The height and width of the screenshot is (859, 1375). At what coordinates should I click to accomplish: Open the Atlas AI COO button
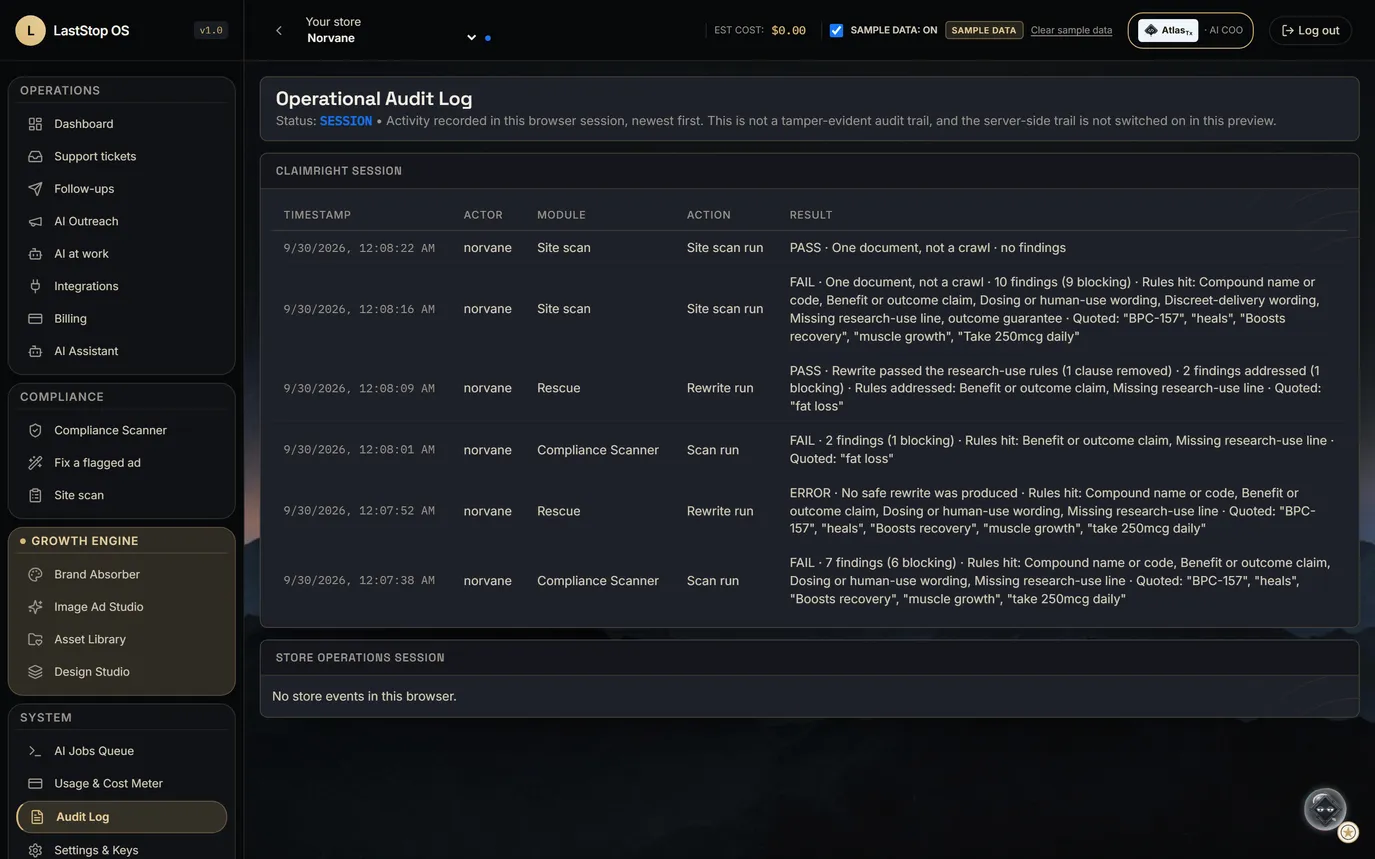click(x=1190, y=30)
